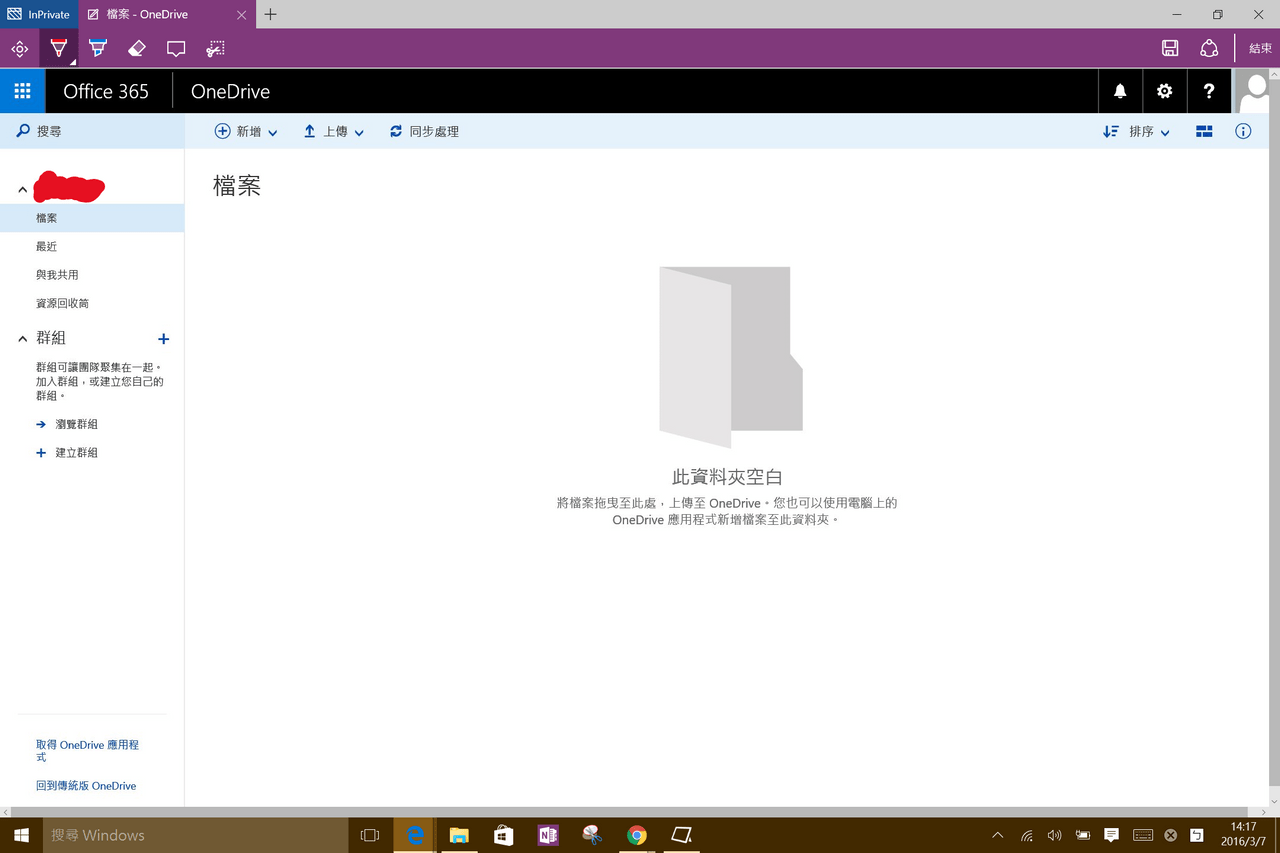Open the Office 365 app launcher grid

click(22, 91)
